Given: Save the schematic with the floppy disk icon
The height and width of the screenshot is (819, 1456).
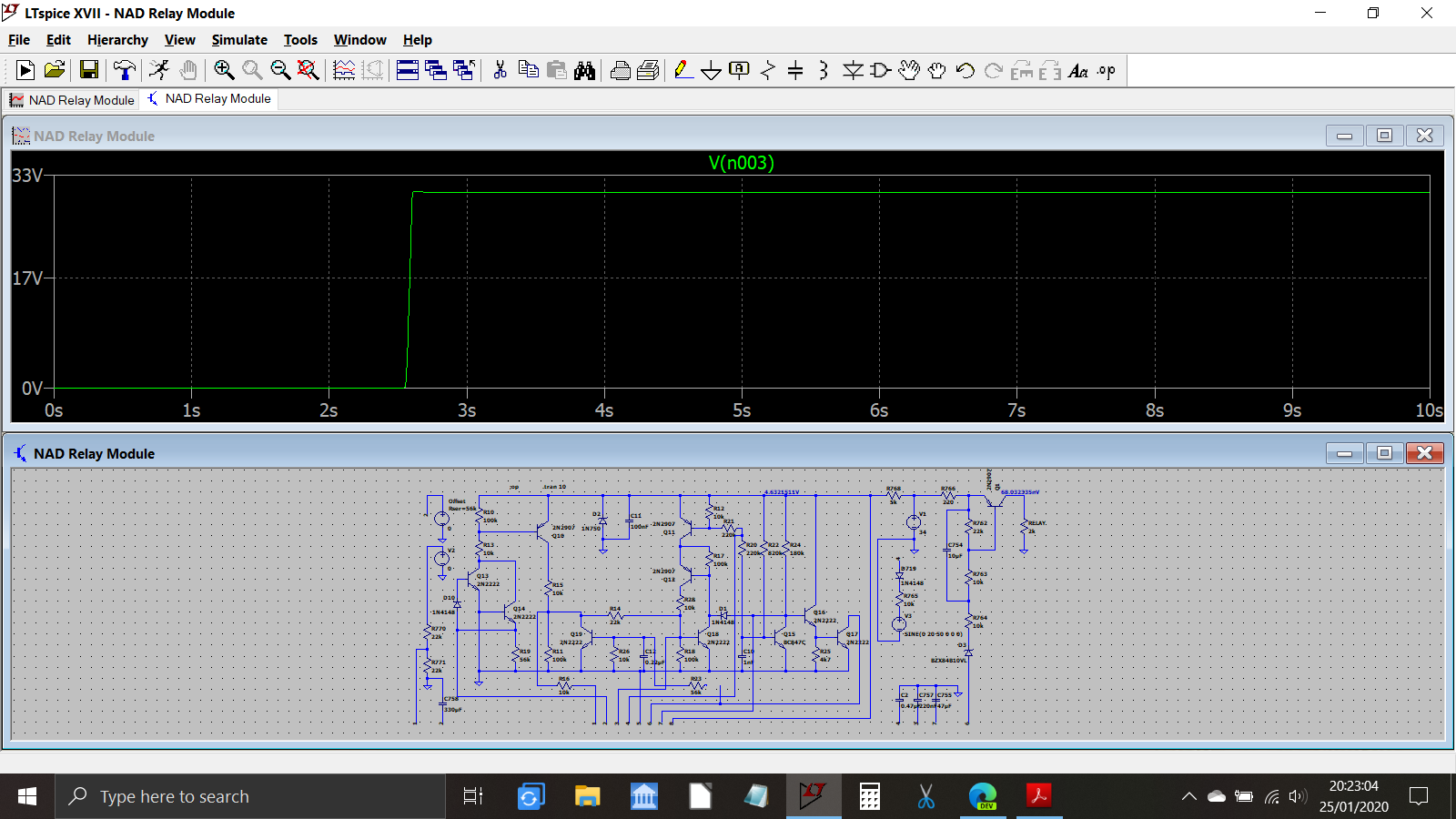Looking at the screenshot, I should point(89,70).
